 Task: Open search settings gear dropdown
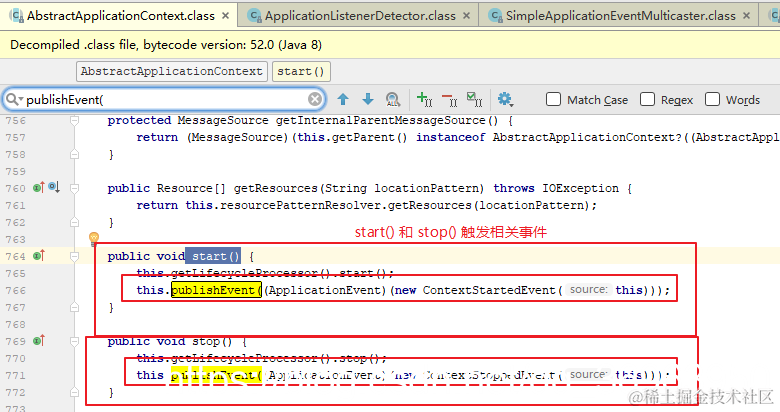click(x=505, y=100)
